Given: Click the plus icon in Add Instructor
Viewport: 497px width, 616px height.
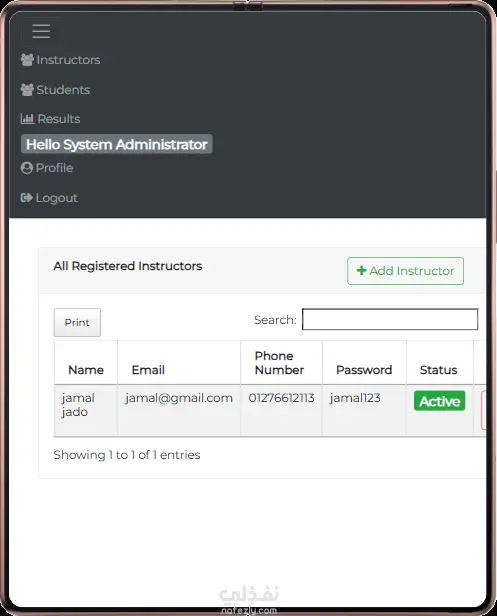Looking at the screenshot, I should pos(361,270).
